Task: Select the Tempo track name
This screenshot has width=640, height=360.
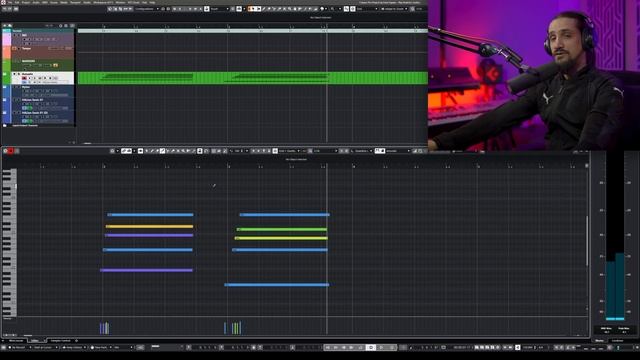Action: [x=27, y=49]
